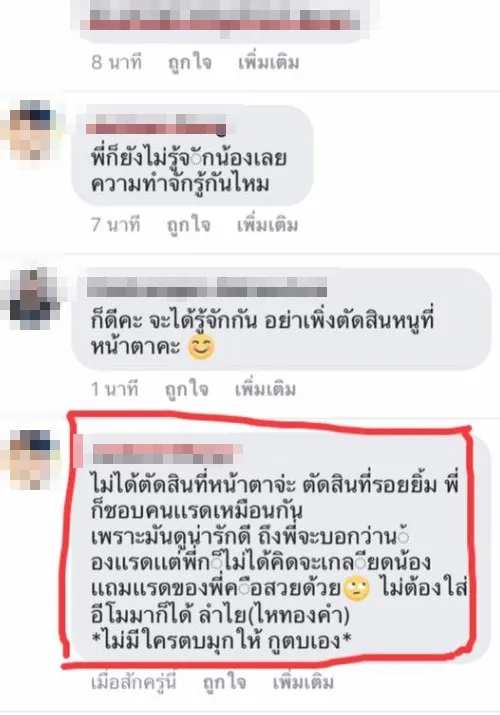Open the blurred author name above ก็ดีคะ จะได้รู้จักกัน
The image size is (500, 715).
207,287
